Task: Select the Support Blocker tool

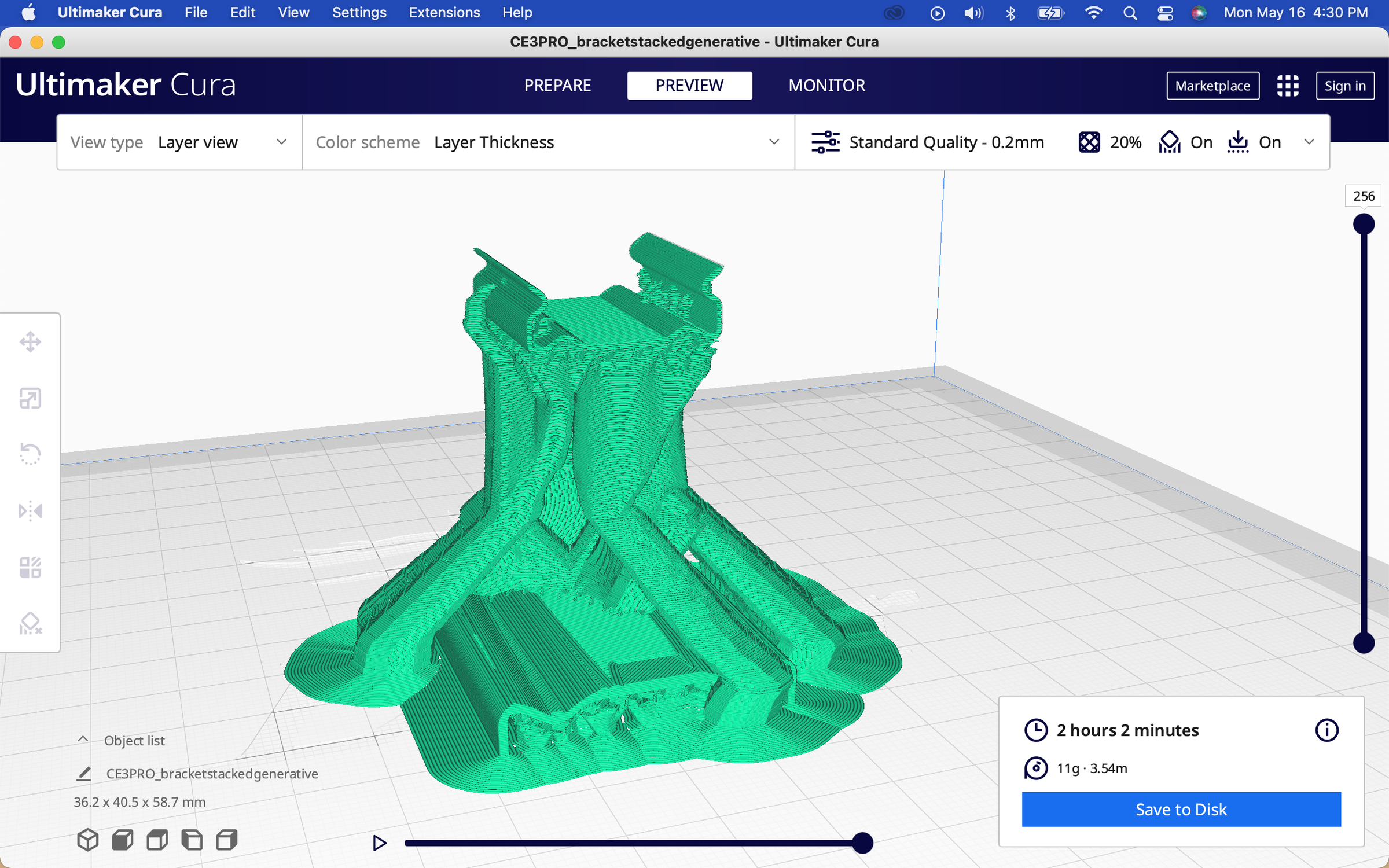Action: click(30, 624)
